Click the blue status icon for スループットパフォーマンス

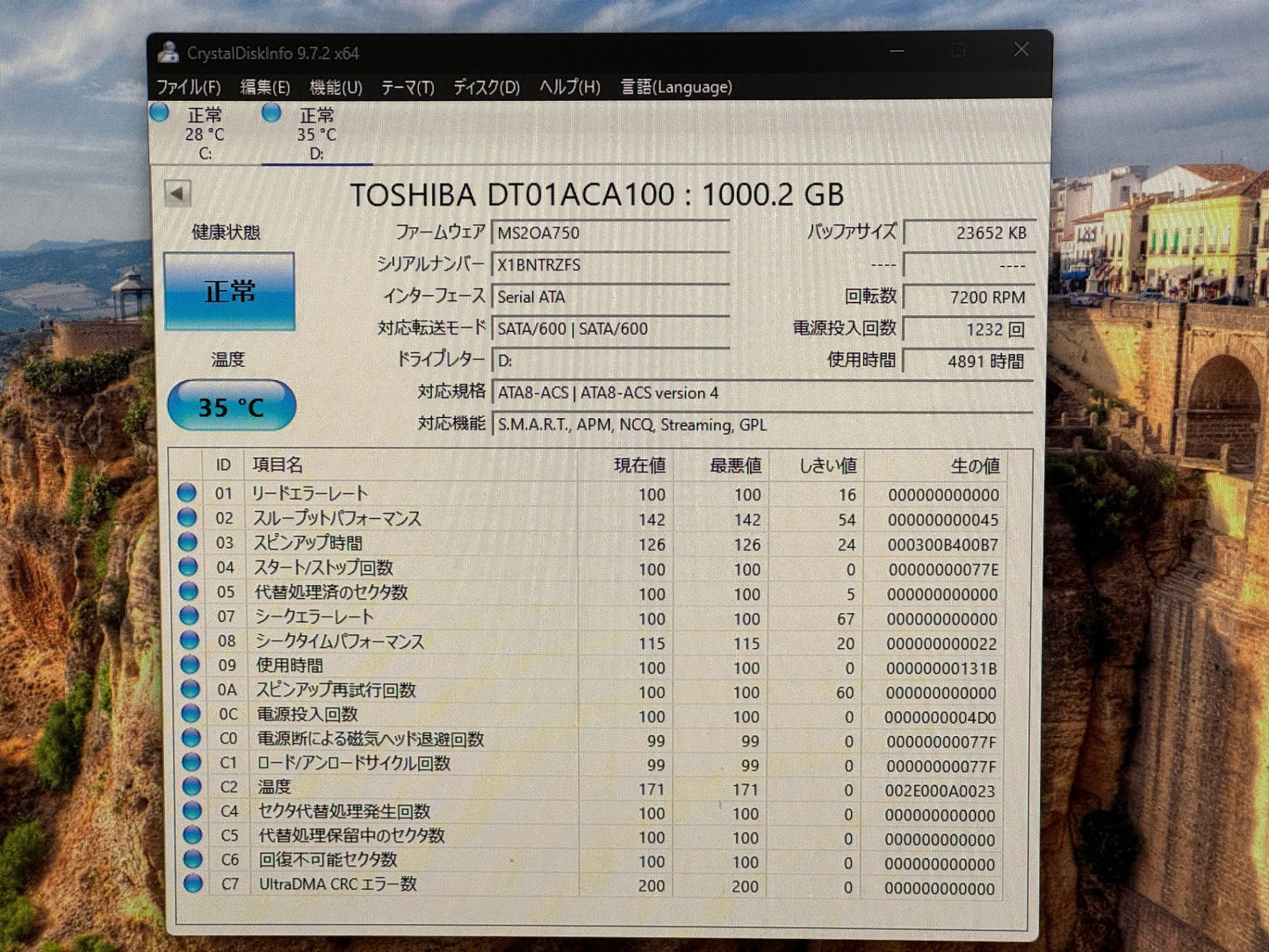pyautogui.click(x=187, y=517)
